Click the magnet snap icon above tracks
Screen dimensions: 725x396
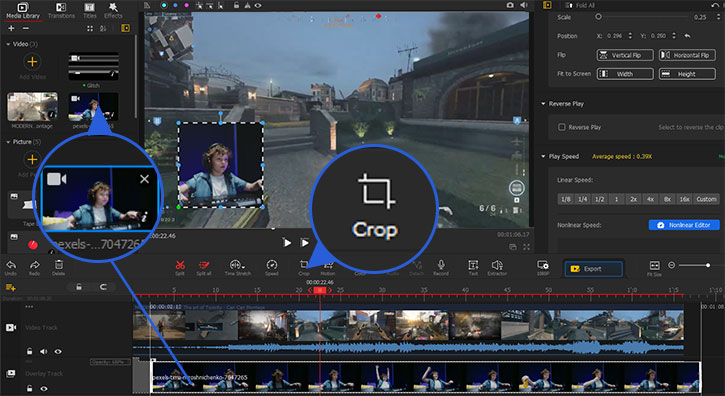(103, 287)
